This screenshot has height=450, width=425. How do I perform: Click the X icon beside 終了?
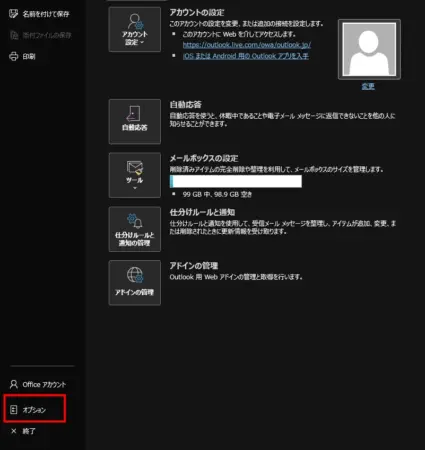coord(14,431)
